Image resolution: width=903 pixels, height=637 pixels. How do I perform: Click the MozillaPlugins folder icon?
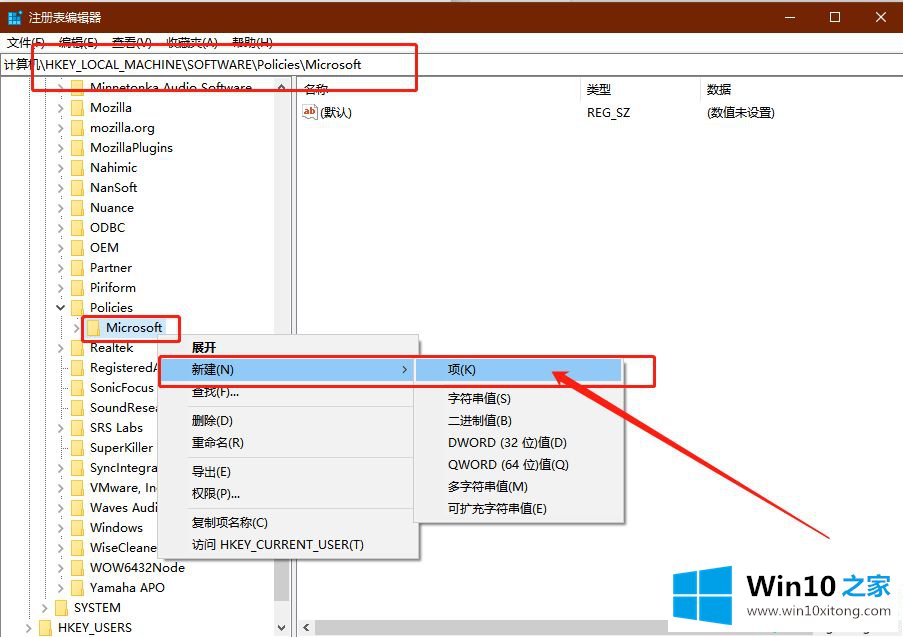(77, 148)
